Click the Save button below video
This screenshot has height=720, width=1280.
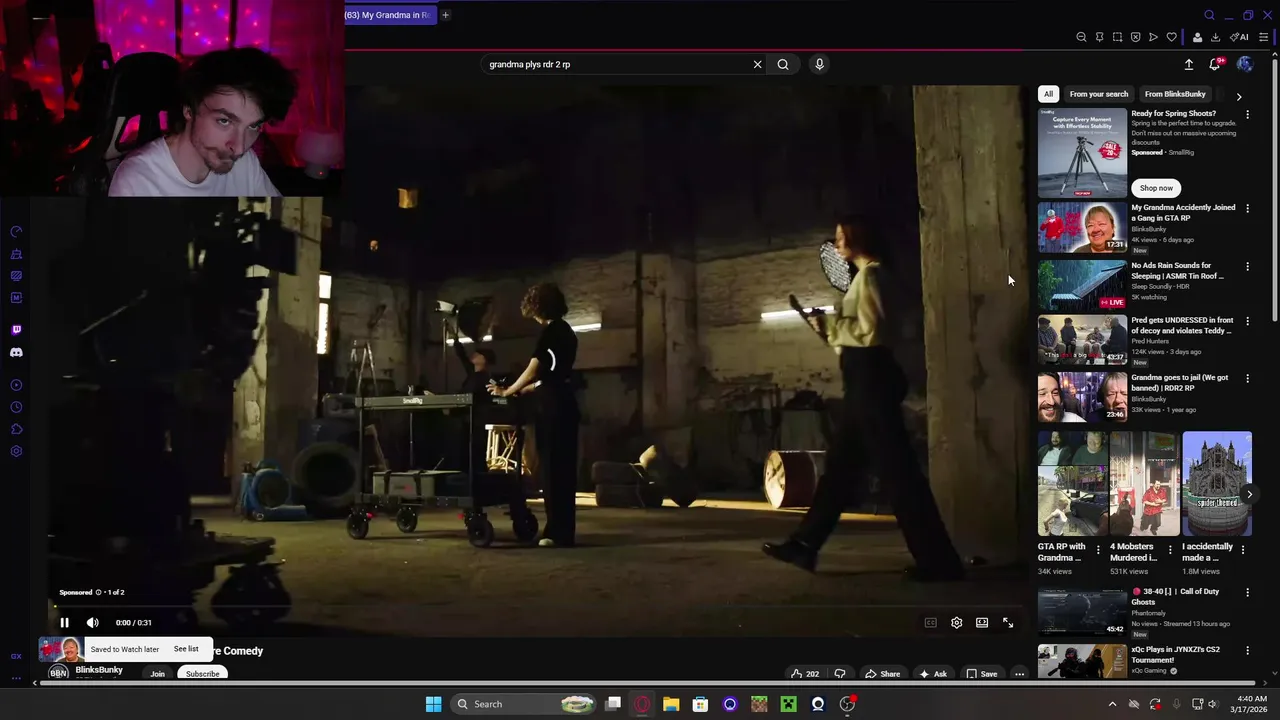coord(981,674)
